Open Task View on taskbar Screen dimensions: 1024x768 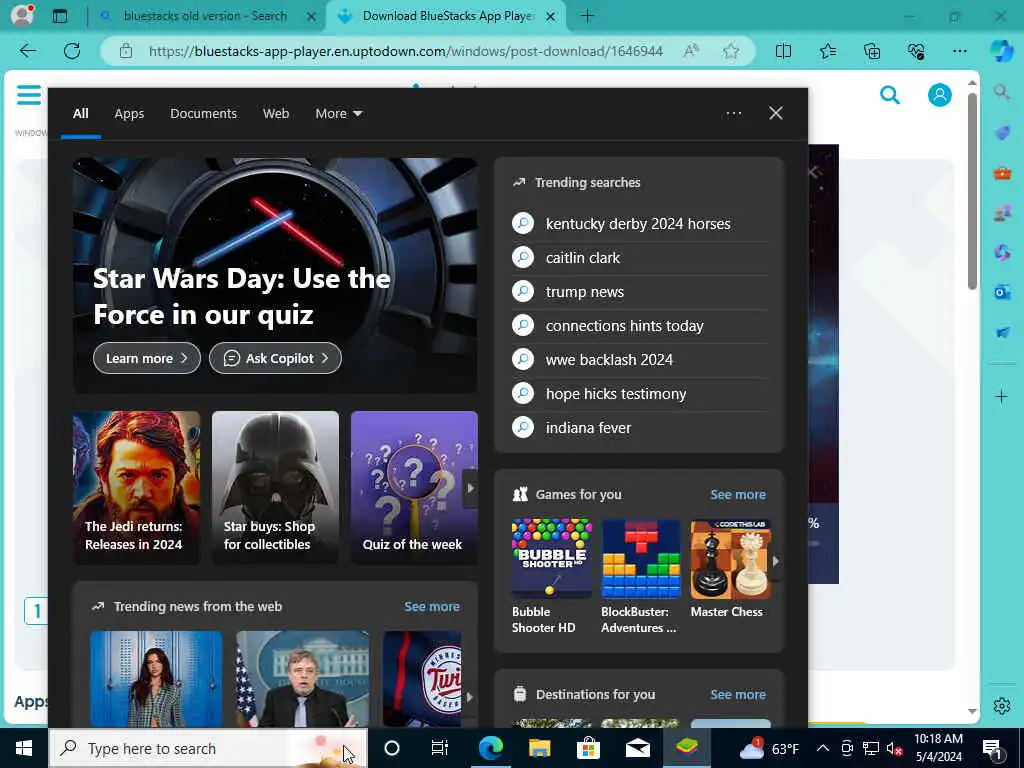(440, 748)
